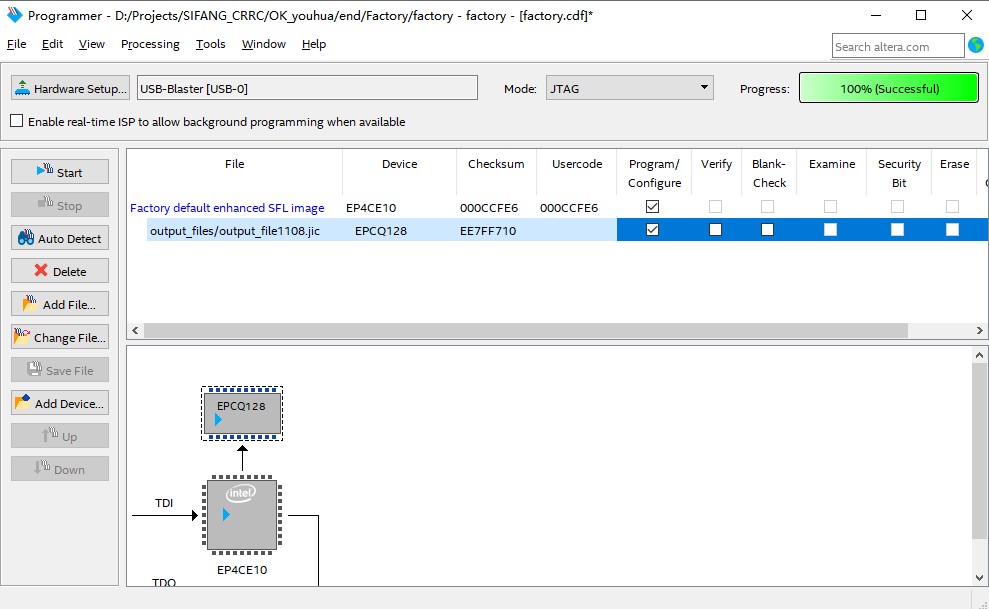Screen dimensions: 989x609
Task: Toggle Blank-Check for EPCQ128 row
Action: tap(767, 229)
